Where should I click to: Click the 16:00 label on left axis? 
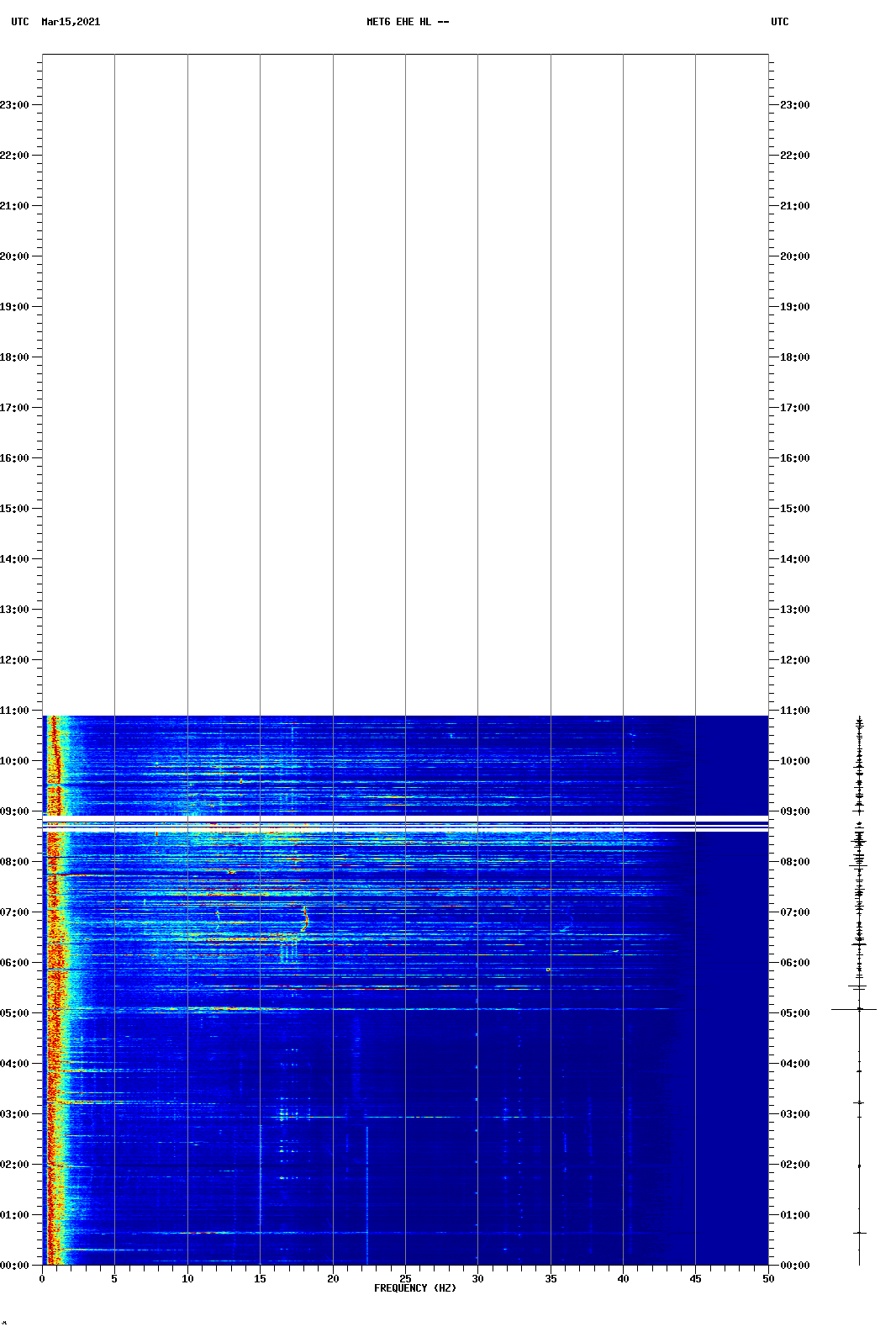coord(14,458)
